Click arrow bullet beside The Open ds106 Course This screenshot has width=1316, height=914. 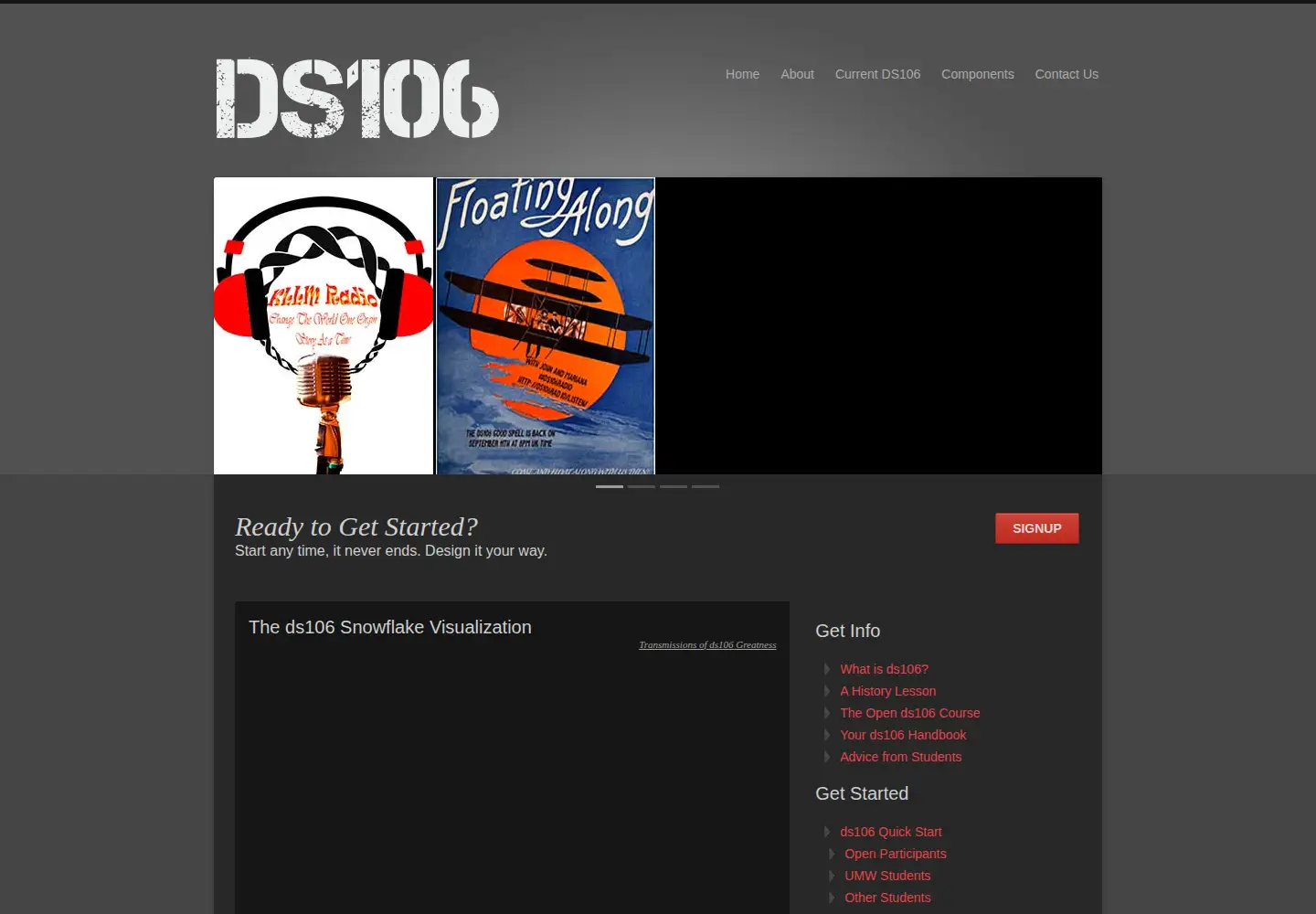pyautogui.click(x=827, y=713)
